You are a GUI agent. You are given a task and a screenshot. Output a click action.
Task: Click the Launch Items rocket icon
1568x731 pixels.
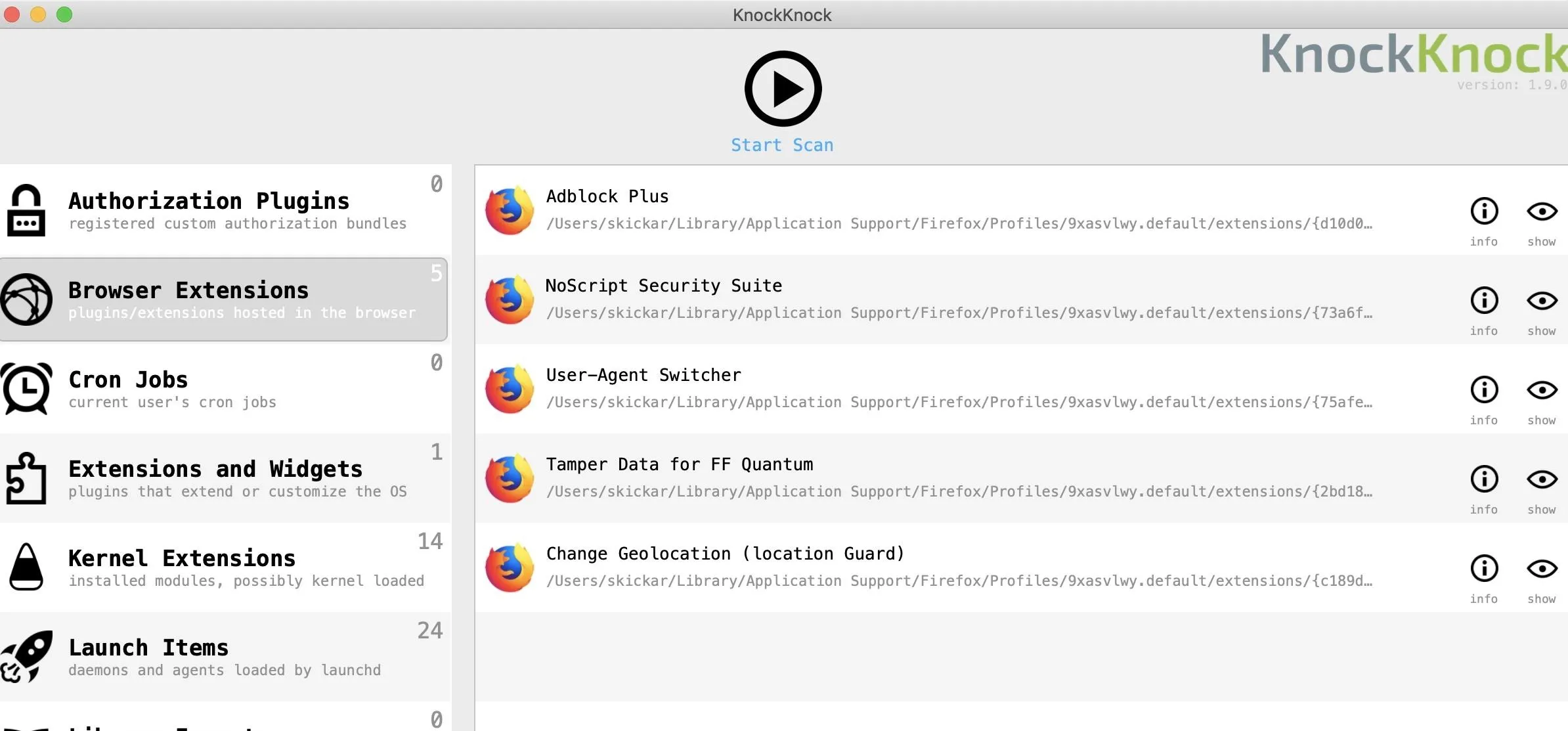point(26,657)
